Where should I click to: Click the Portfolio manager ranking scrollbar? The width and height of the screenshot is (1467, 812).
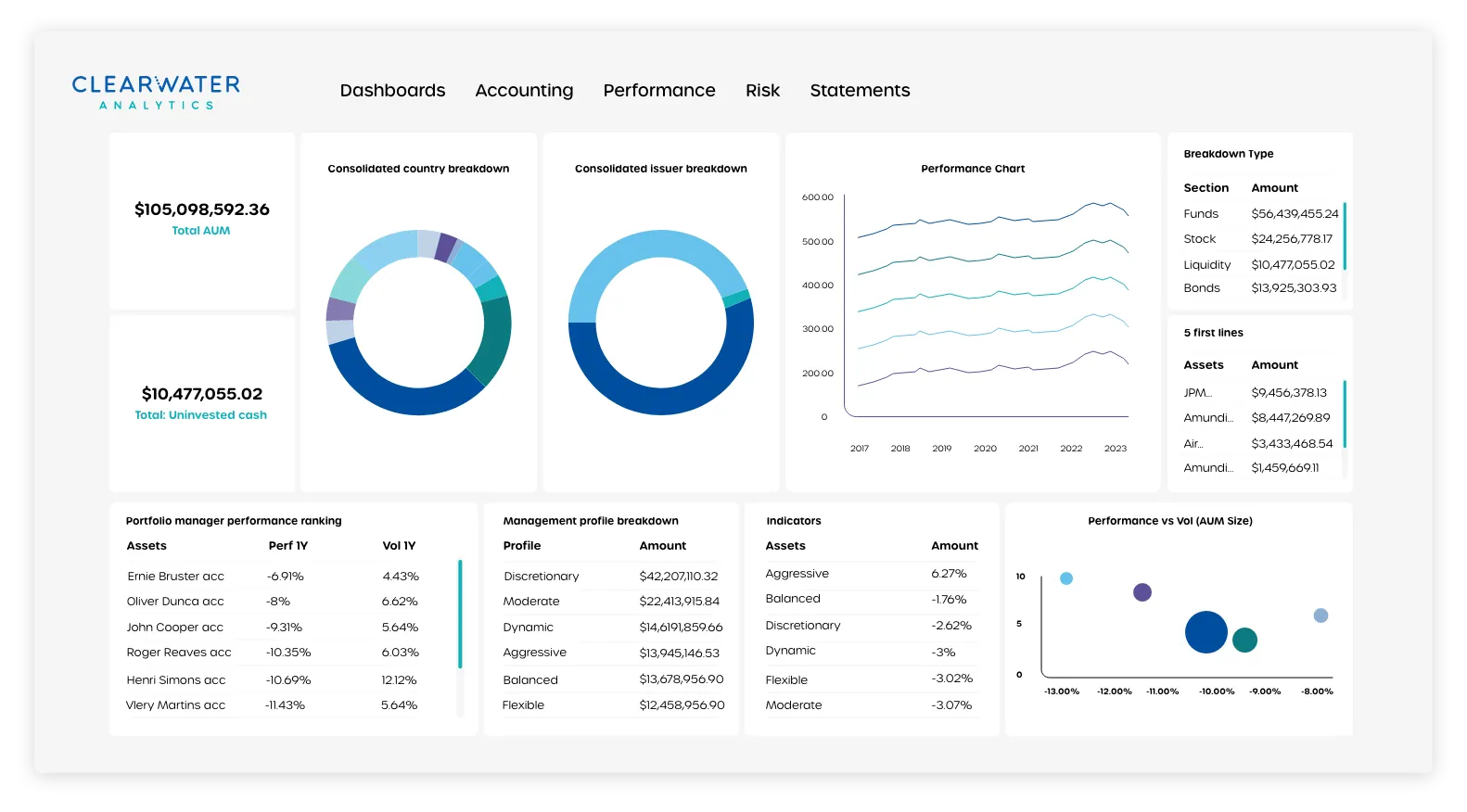[460, 614]
